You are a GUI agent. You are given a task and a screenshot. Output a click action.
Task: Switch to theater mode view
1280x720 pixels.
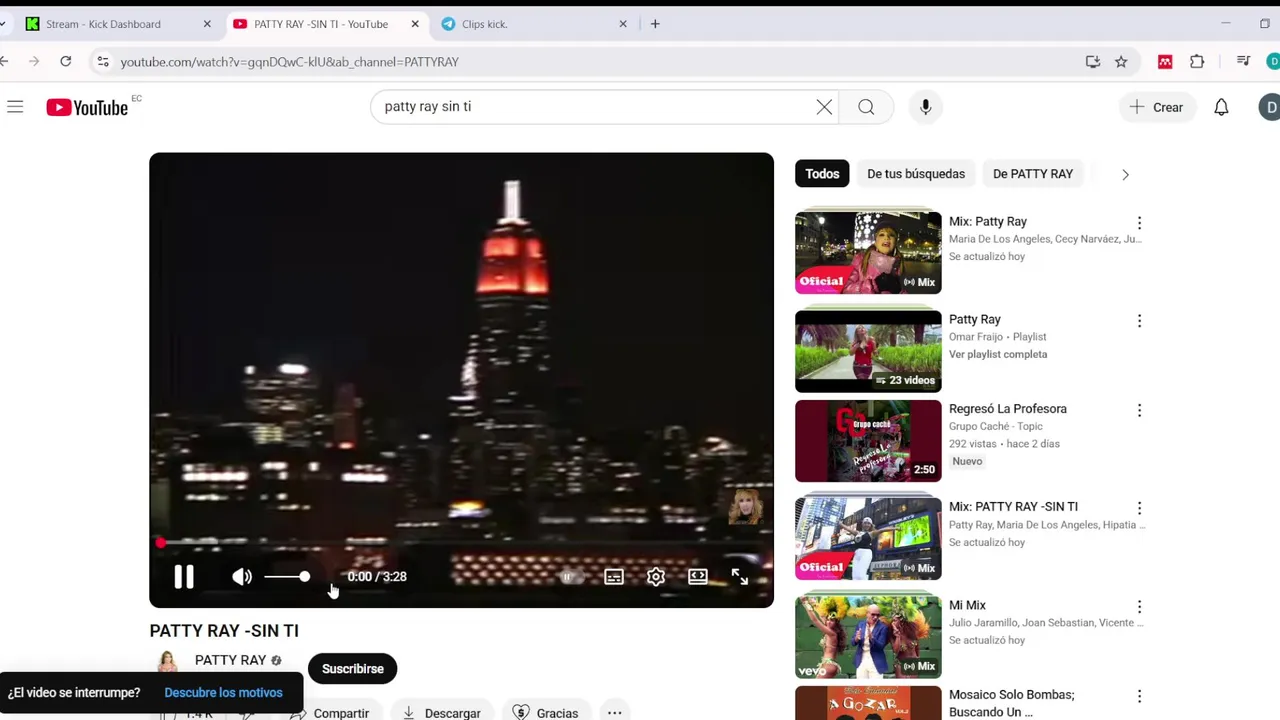pyautogui.click(x=698, y=577)
